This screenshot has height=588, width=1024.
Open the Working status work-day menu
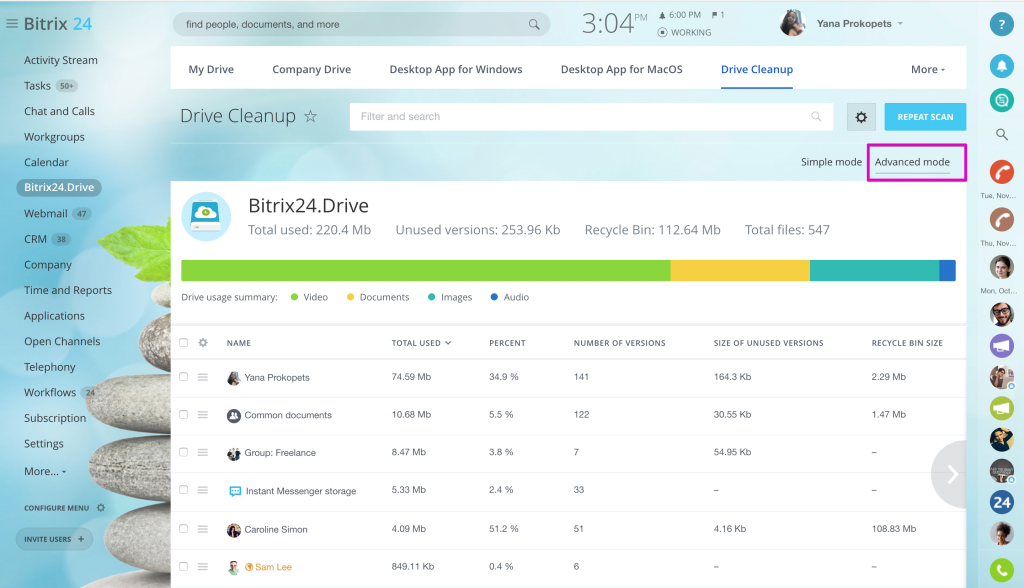[x=684, y=32]
